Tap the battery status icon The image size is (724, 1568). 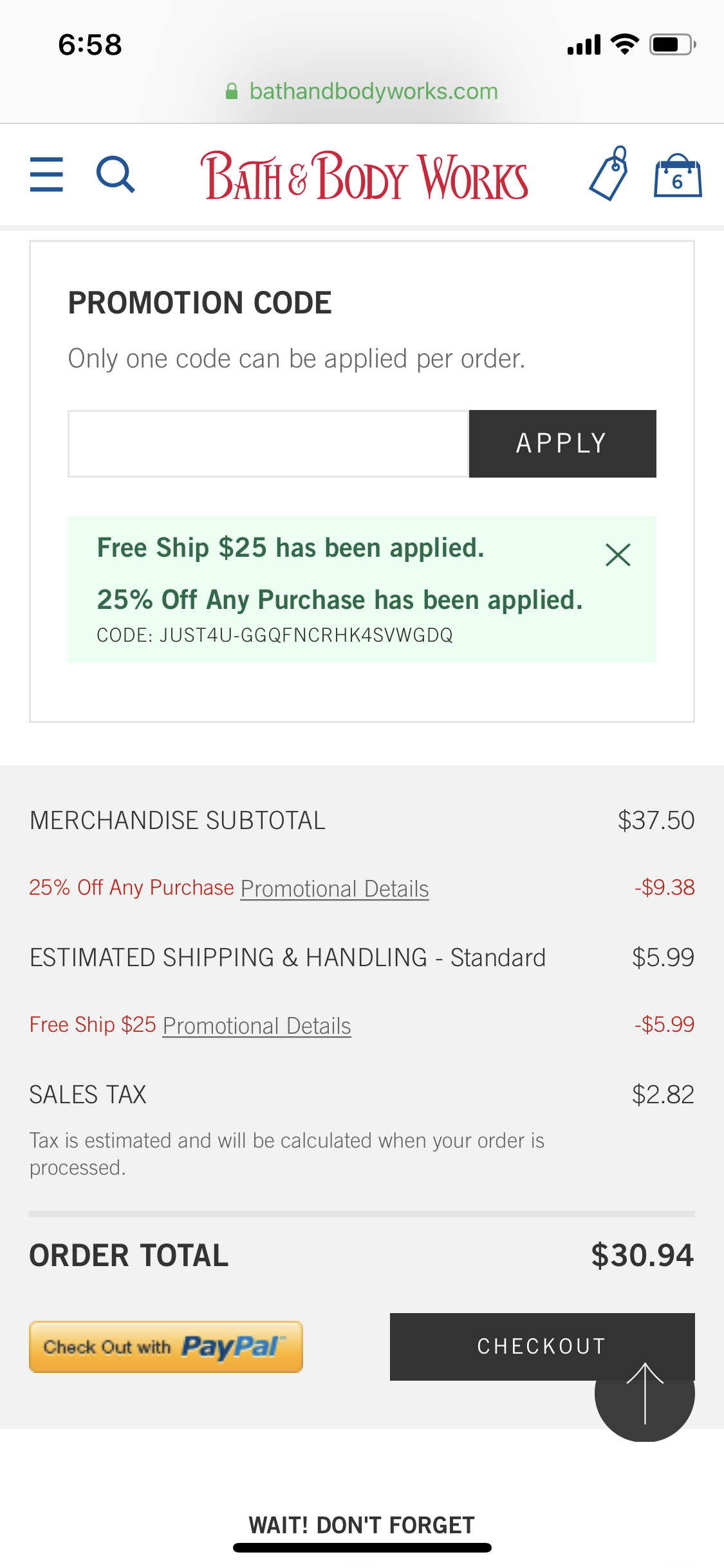tap(673, 44)
